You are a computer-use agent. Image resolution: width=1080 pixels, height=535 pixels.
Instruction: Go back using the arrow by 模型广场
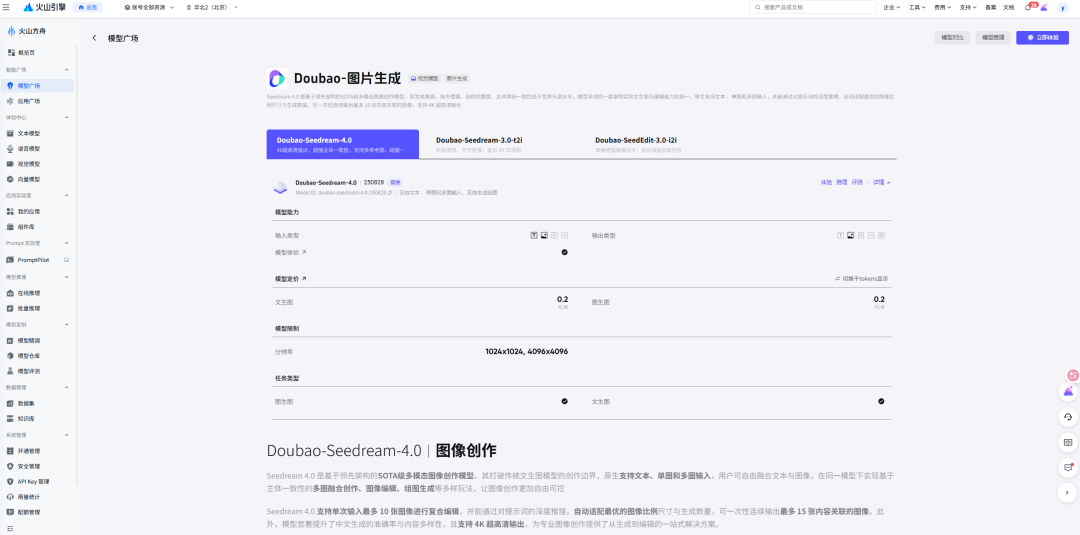[x=94, y=38]
